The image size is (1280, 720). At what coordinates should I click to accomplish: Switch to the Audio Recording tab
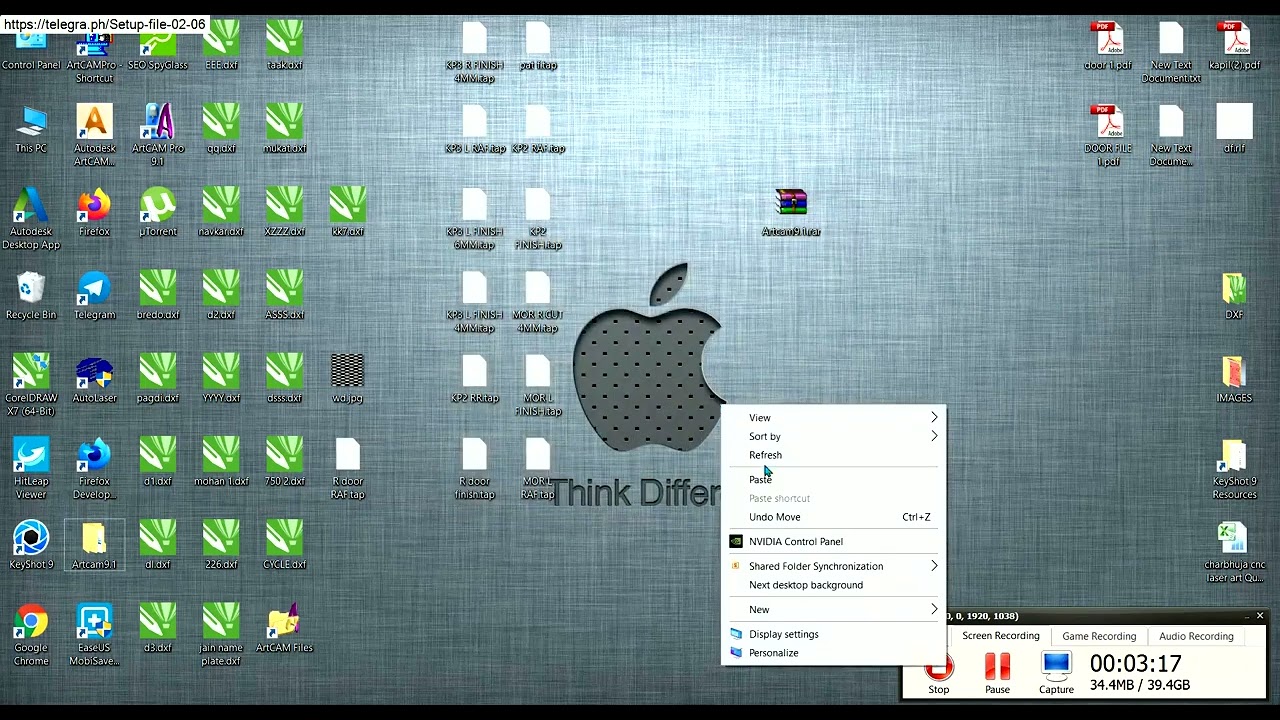click(1196, 636)
